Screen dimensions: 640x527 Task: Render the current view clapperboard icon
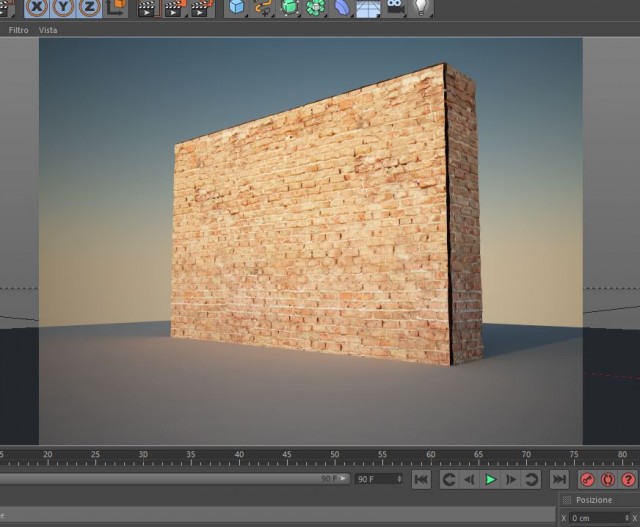pos(147,8)
